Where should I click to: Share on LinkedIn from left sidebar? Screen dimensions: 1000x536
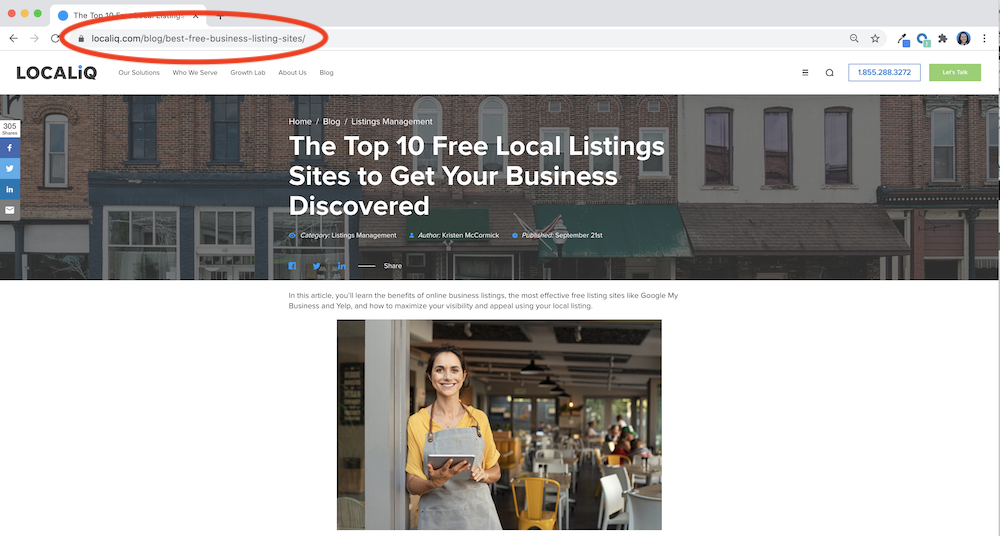[10, 190]
